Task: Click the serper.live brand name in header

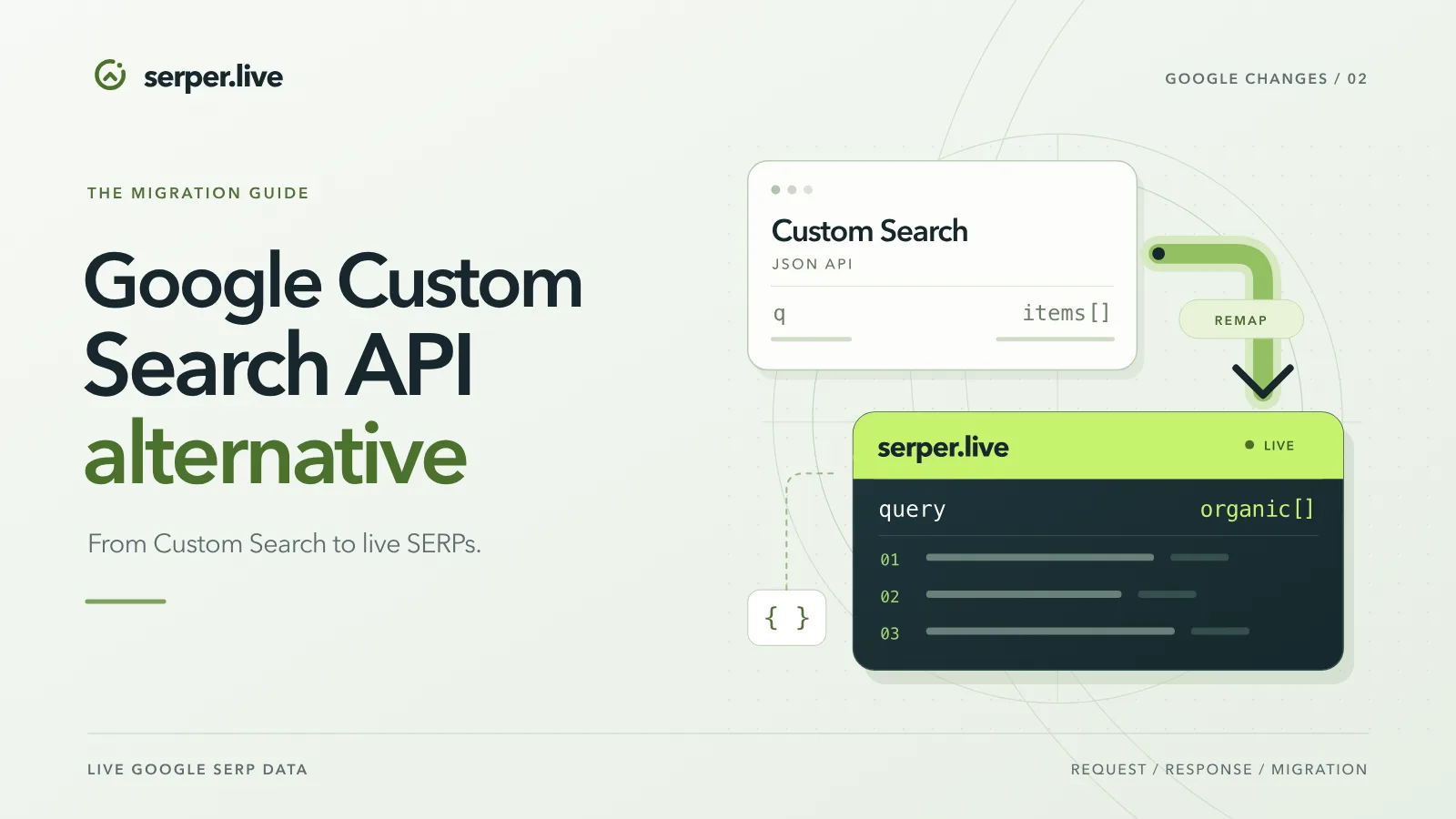Action: click(x=213, y=77)
